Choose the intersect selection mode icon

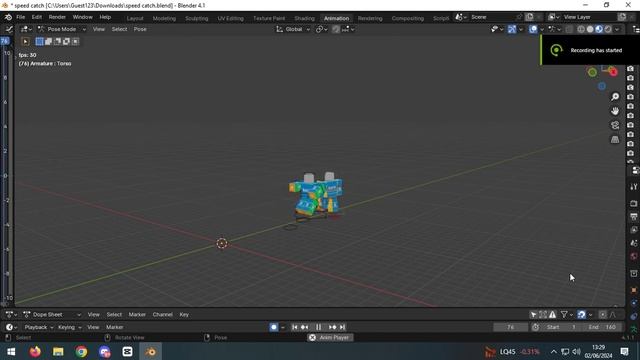tap(75, 41)
